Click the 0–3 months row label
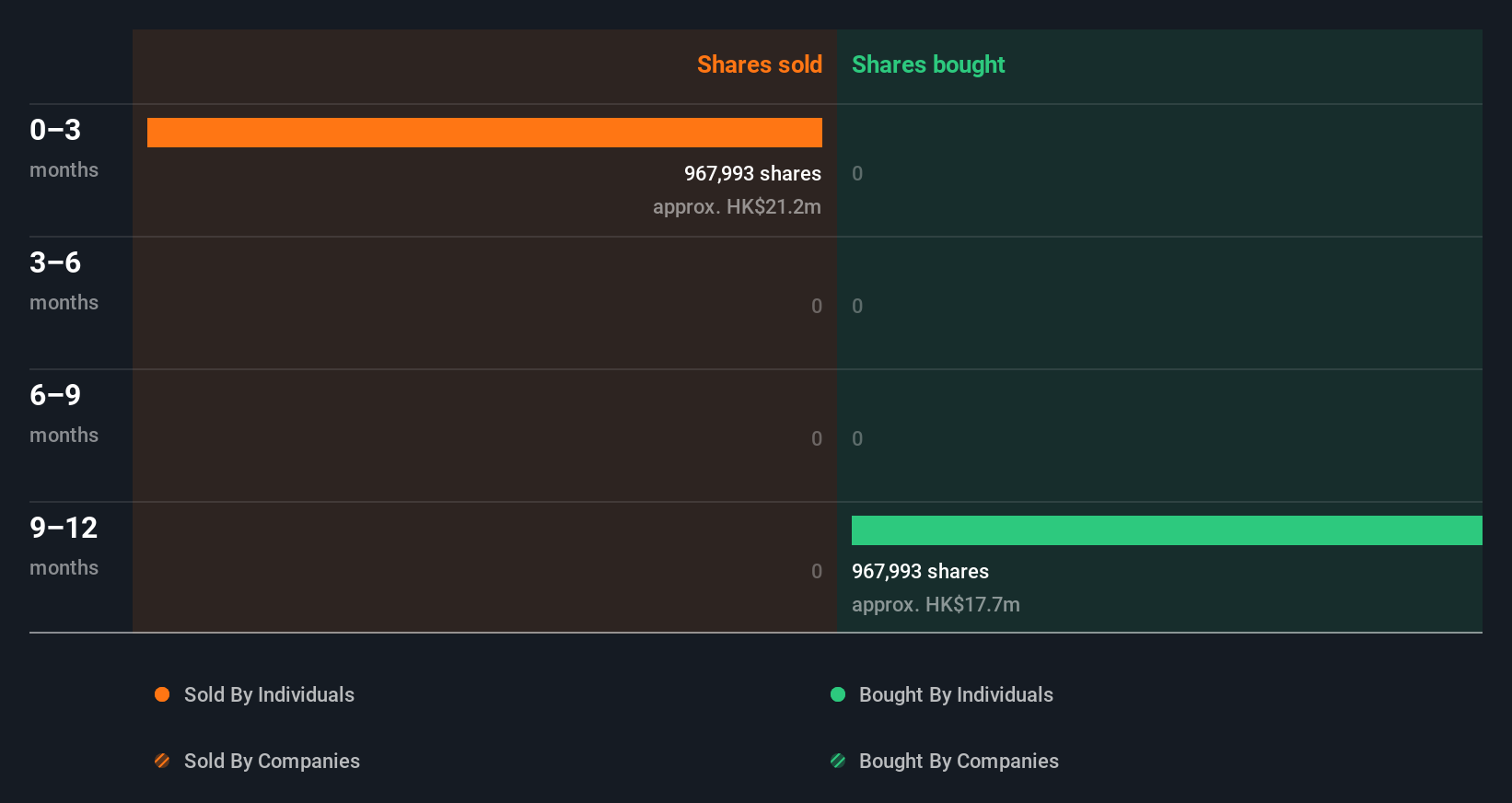 tap(64, 147)
